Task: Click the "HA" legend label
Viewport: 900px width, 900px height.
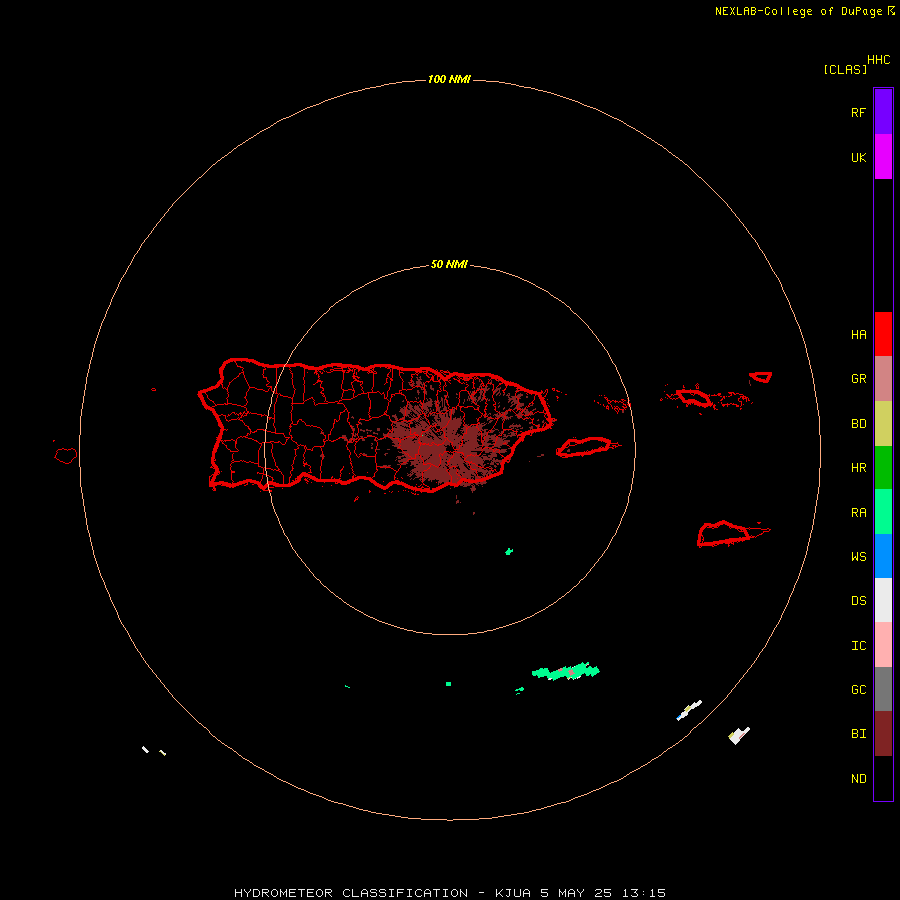Action: (x=858, y=334)
